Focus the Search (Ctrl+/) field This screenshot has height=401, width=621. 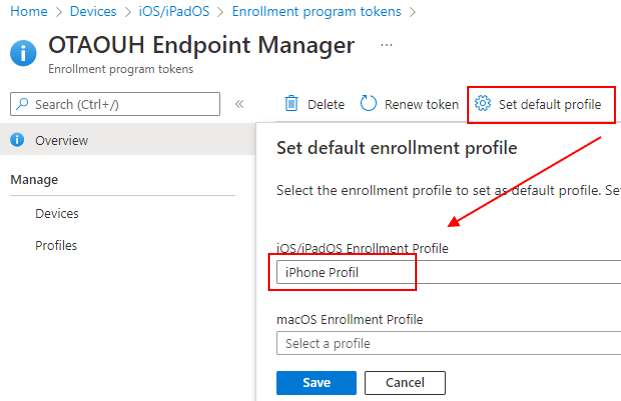tap(115, 104)
